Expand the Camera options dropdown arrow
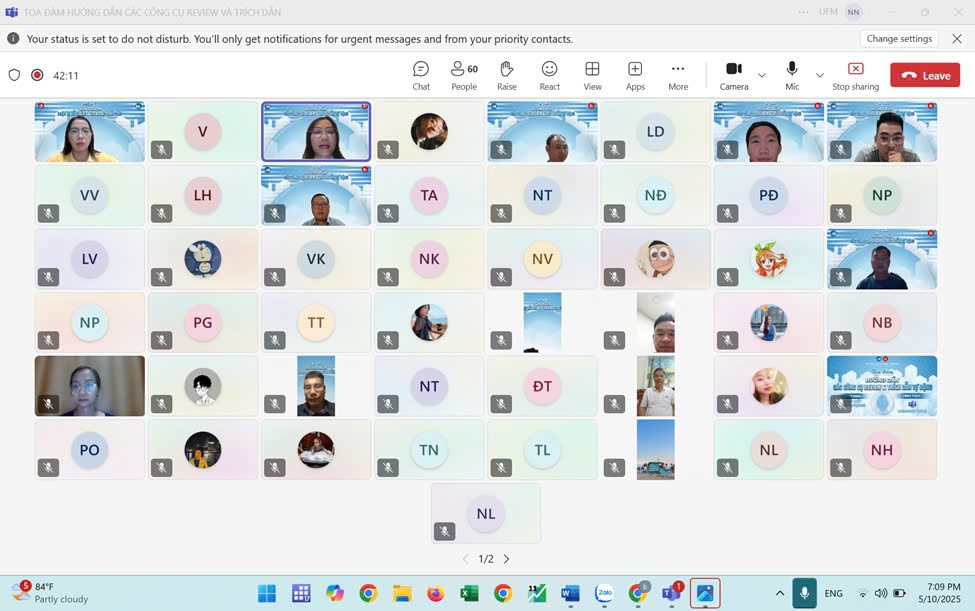Screen dimensions: 975x611 click(762, 75)
